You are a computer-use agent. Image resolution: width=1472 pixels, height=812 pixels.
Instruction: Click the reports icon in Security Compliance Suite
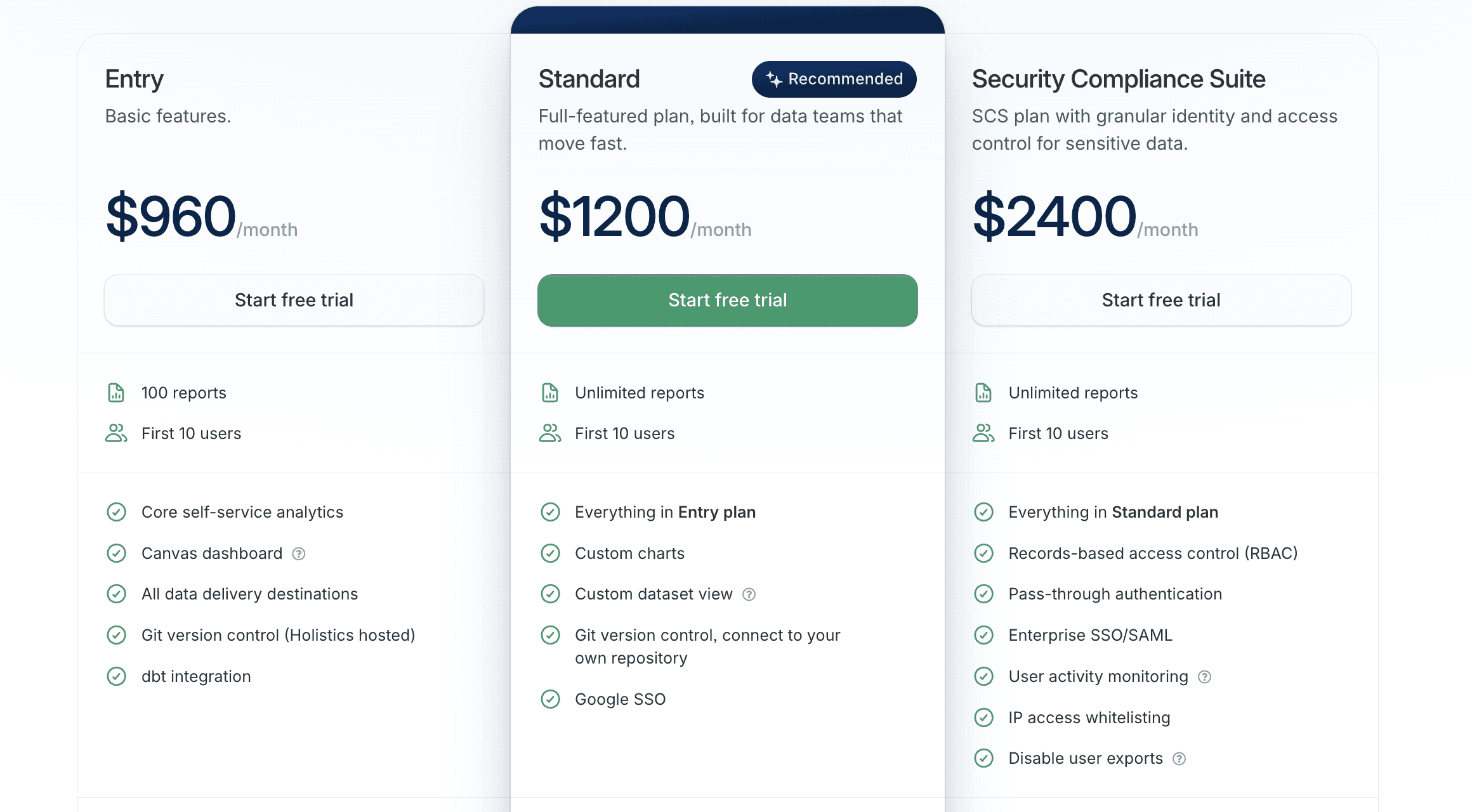pyautogui.click(x=983, y=393)
